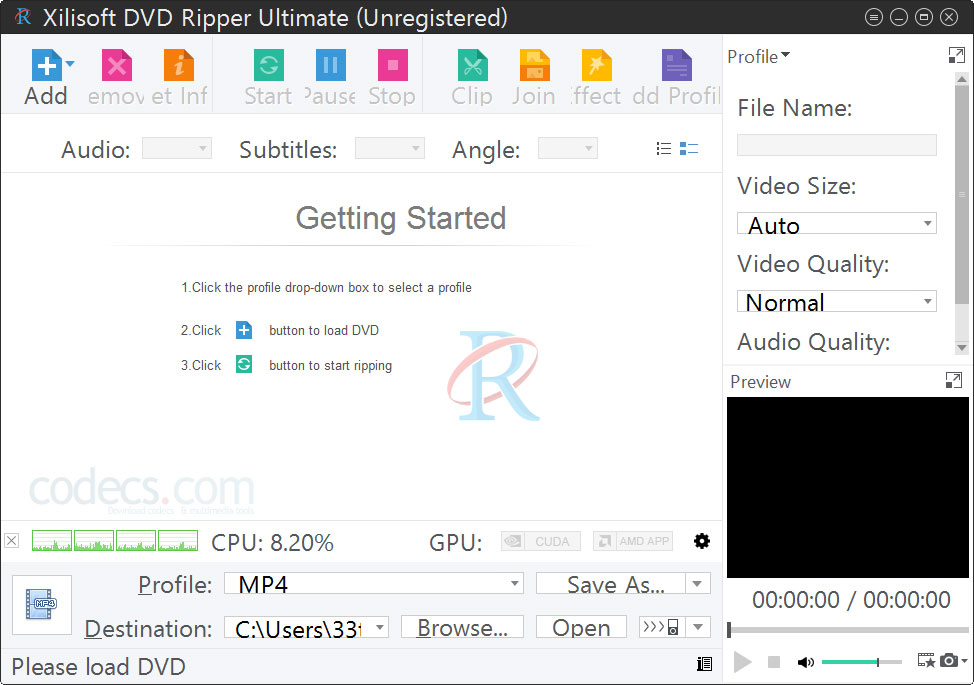
Task: Click the green Start ripping icon
Action: point(269,65)
